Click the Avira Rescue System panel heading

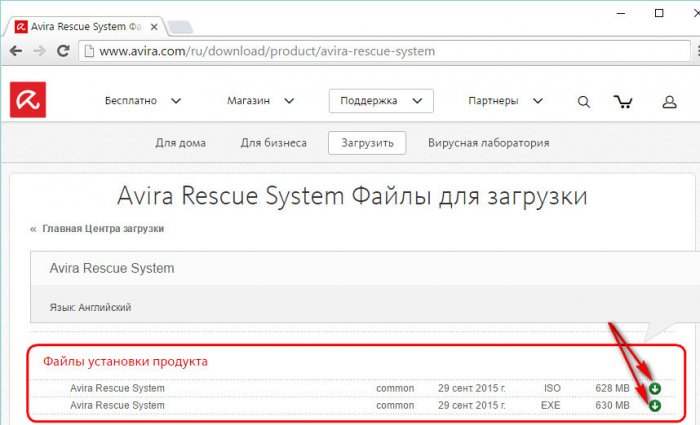(x=112, y=268)
